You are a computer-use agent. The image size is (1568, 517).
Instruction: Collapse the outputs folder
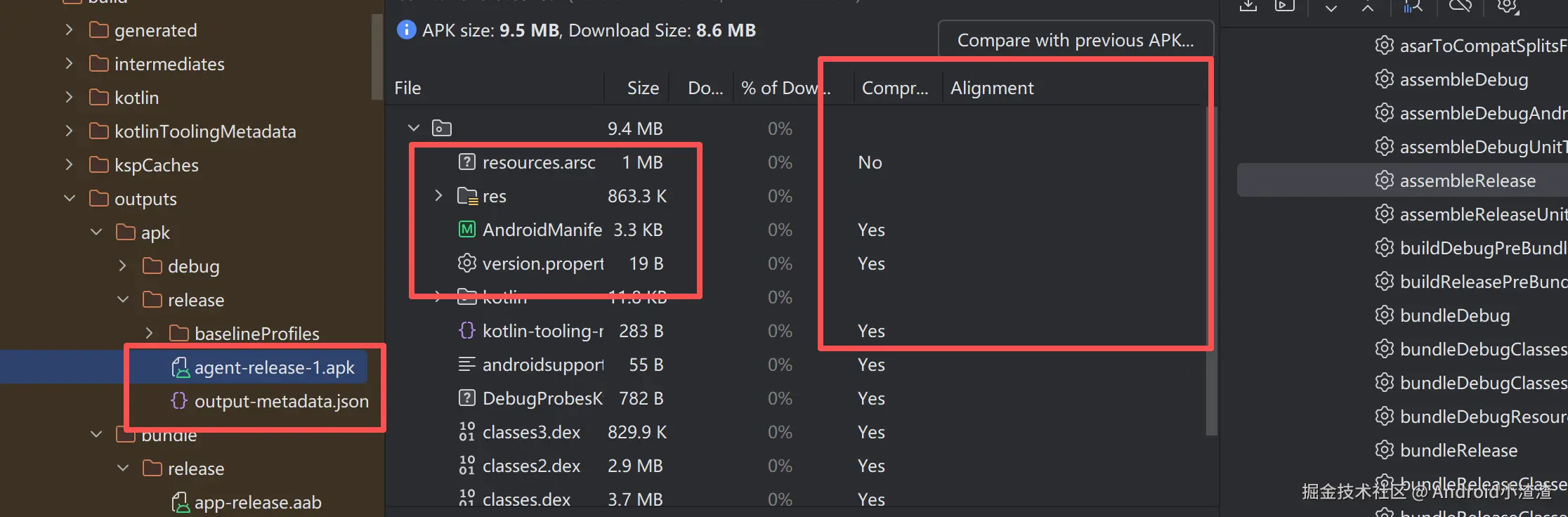(x=70, y=199)
